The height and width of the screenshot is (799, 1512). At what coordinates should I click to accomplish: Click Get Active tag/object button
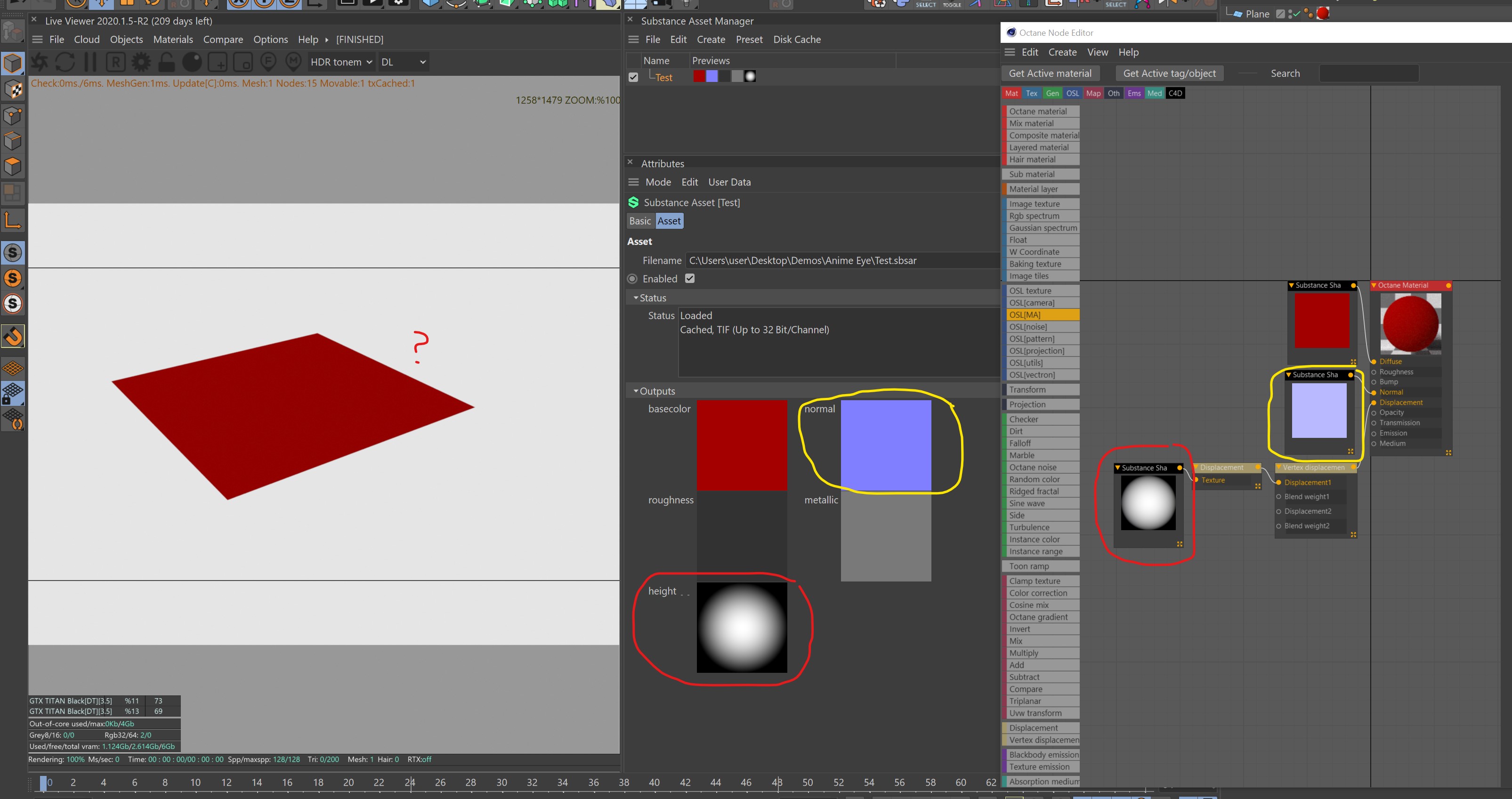click(x=1169, y=73)
